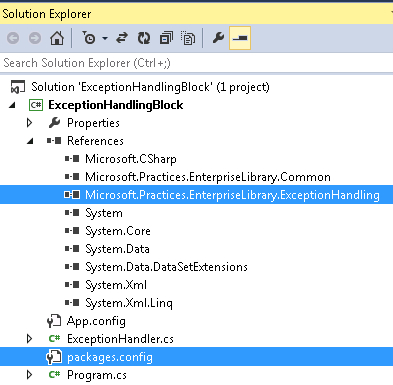Toggle the Preview Selected Items button
The height and width of the screenshot is (385, 393).
click(x=240, y=38)
